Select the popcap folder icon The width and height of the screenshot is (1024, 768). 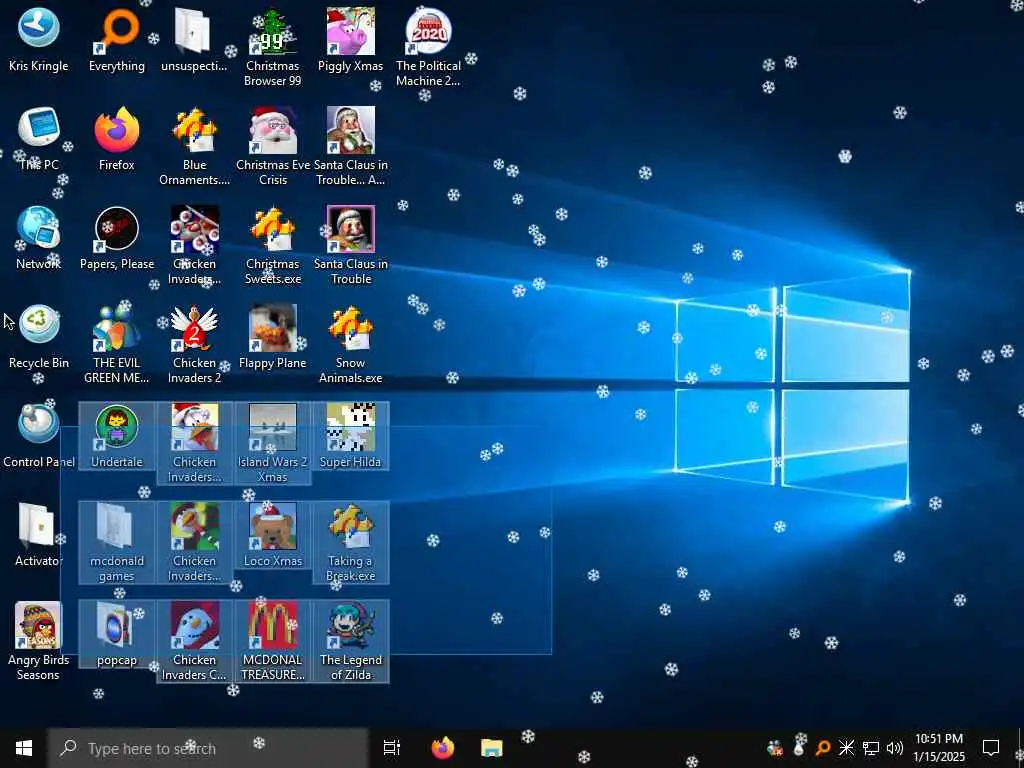tap(116, 635)
